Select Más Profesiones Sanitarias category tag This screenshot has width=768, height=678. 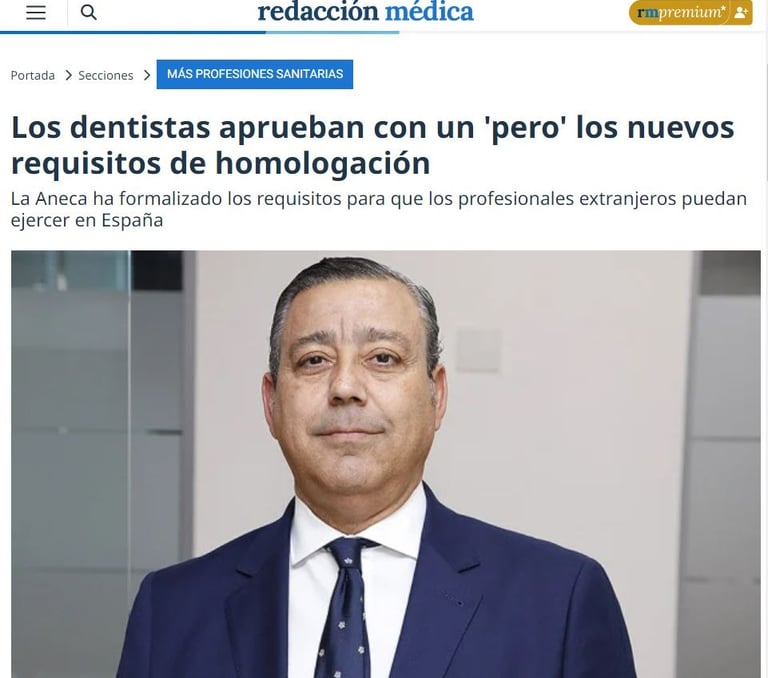click(x=255, y=74)
